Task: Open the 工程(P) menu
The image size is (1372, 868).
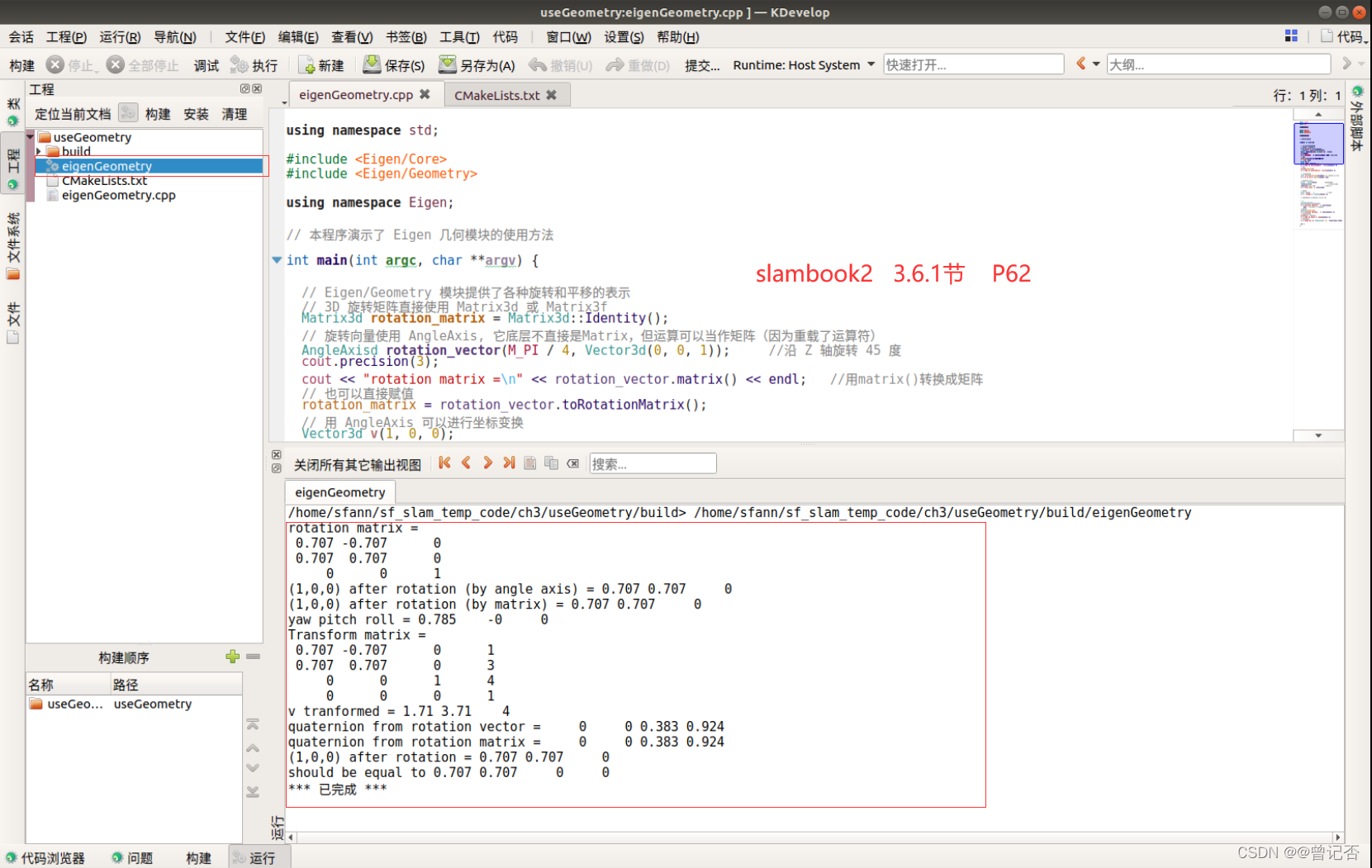Action: click(x=66, y=36)
